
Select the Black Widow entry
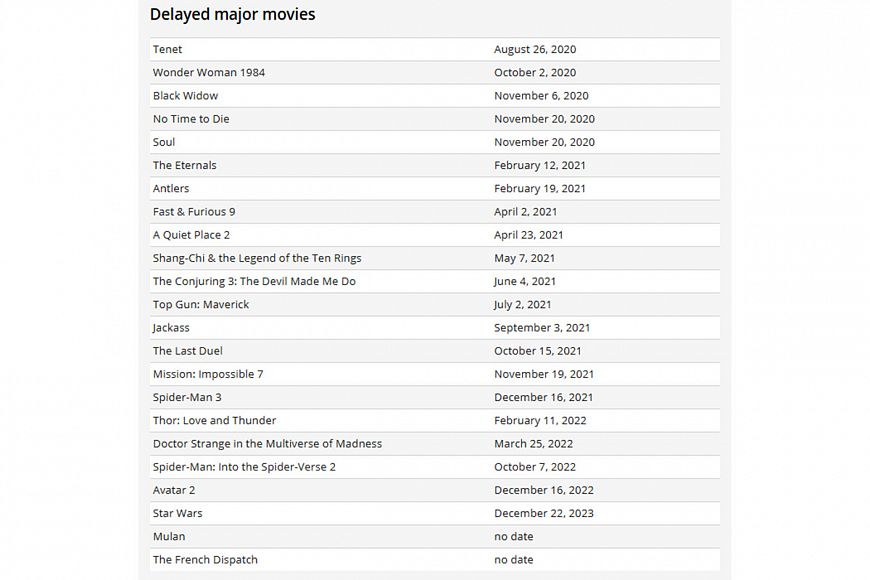point(185,96)
